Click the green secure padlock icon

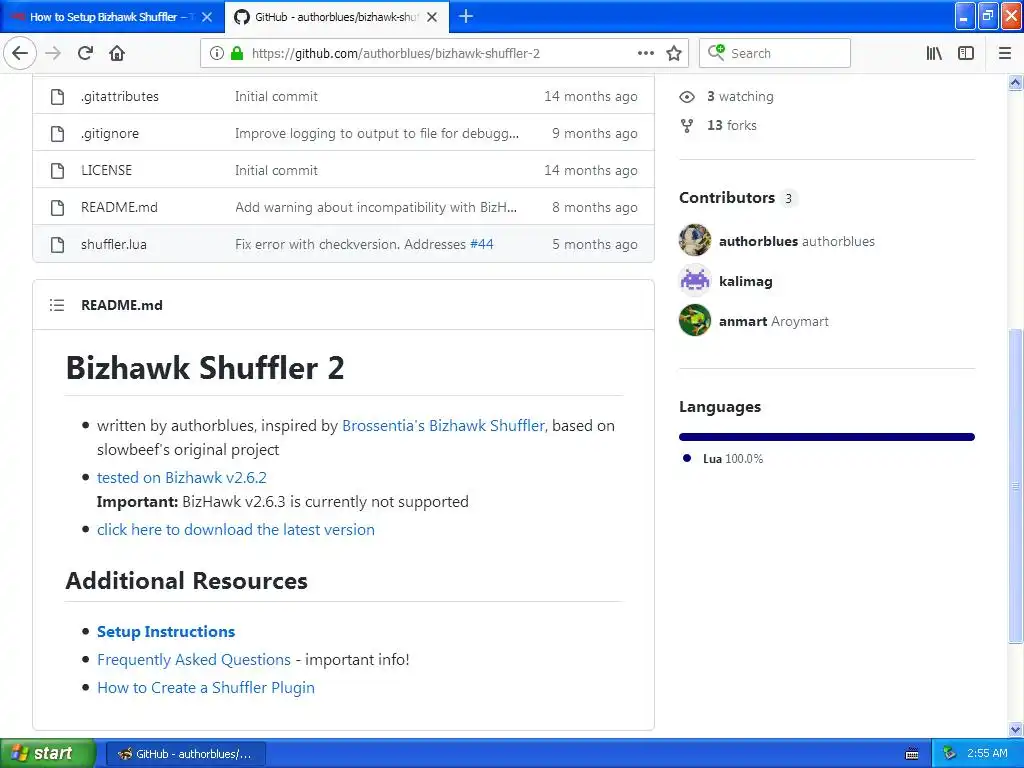[x=237, y=53]
